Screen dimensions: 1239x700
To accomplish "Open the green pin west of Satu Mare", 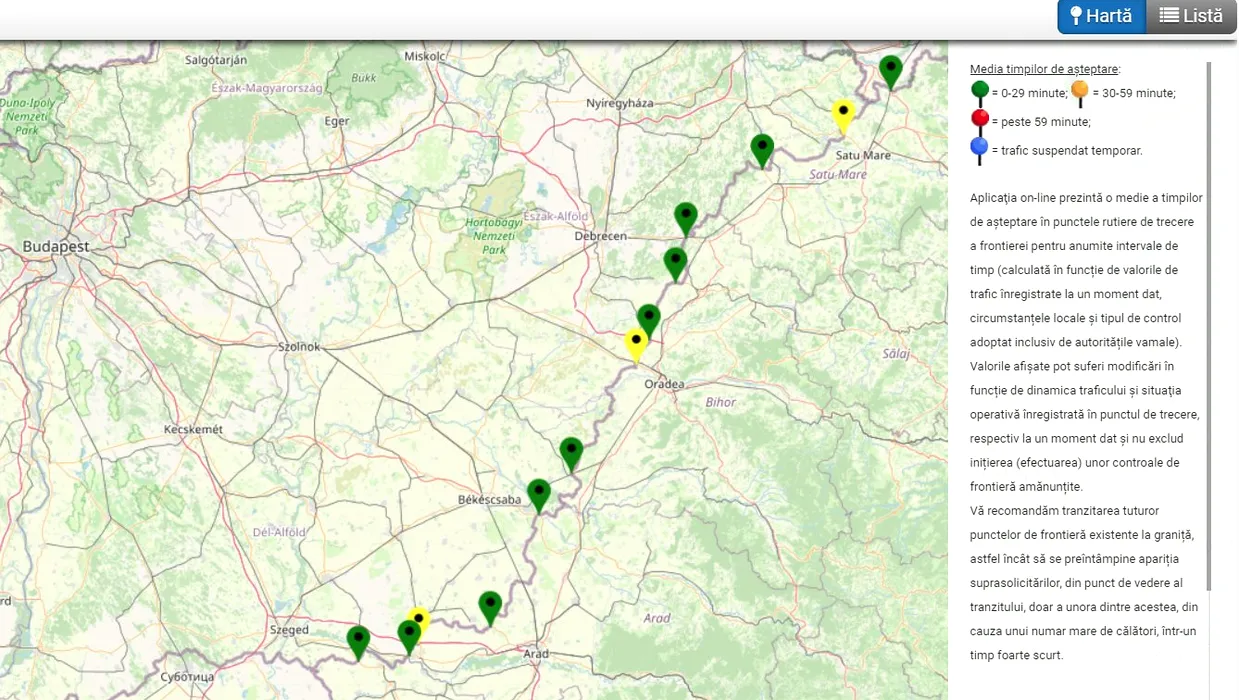I will click(763, 151).
